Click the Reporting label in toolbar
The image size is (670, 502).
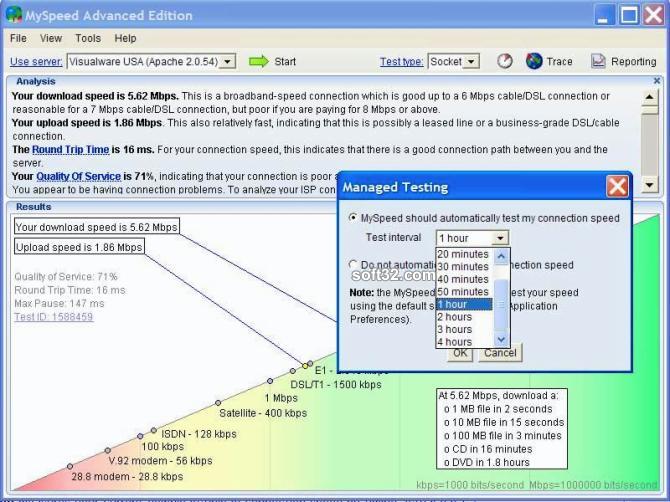pos(634,62)
